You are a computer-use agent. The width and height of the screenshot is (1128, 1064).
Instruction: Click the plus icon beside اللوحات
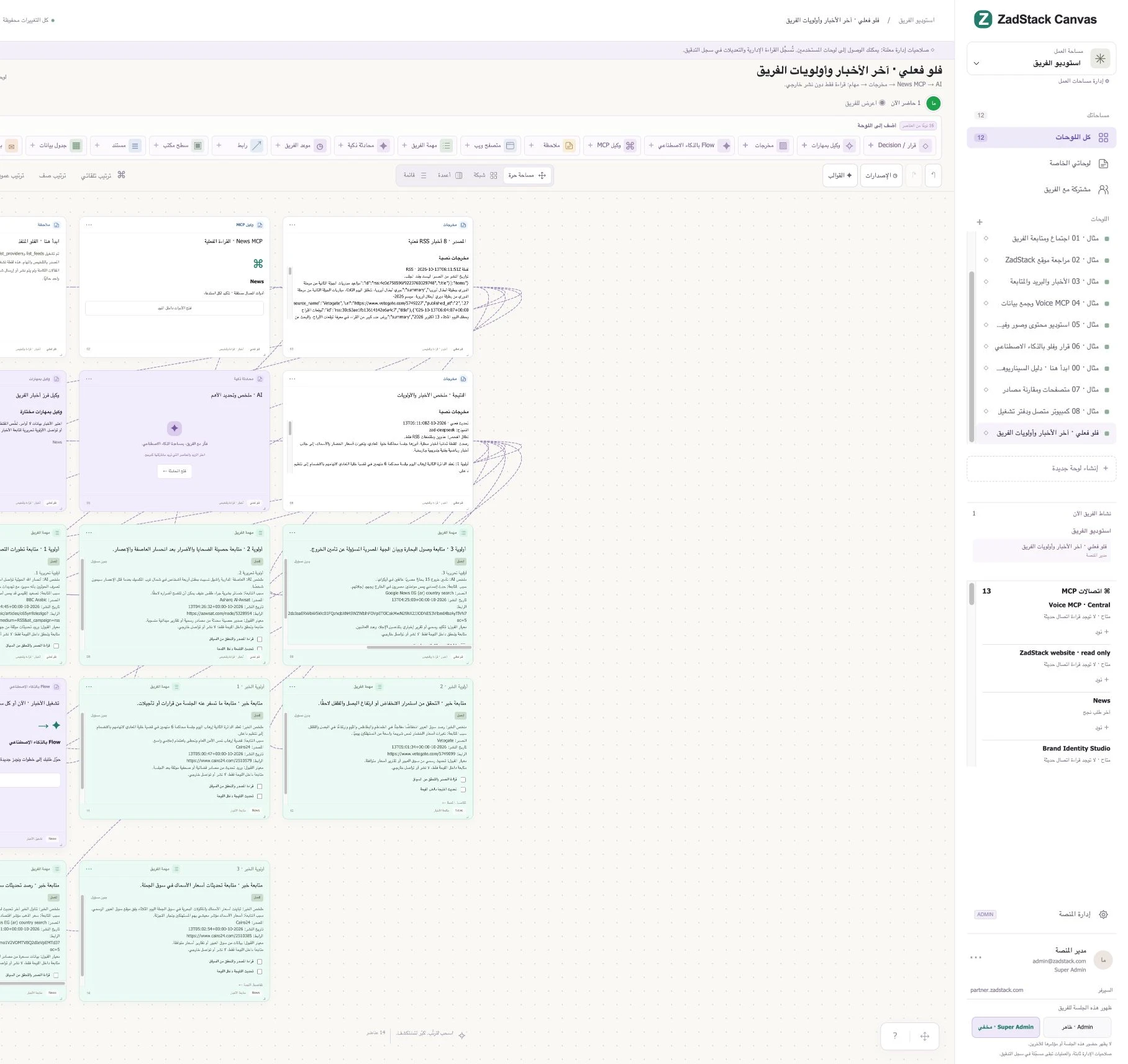click(980, 222)
